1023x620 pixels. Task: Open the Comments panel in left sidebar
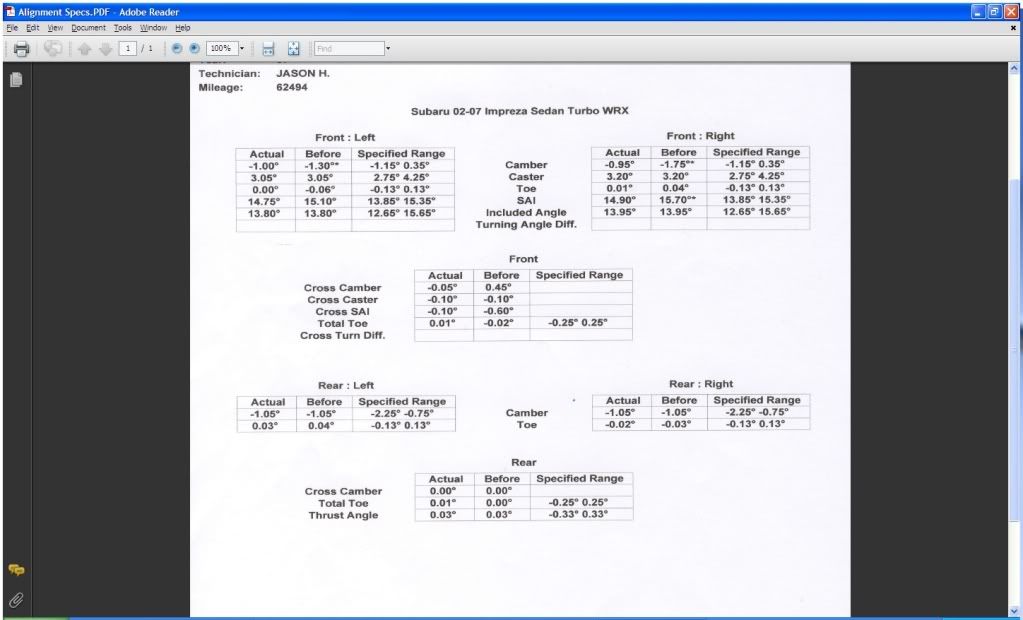pyautogui.click(x=16, y=570)
